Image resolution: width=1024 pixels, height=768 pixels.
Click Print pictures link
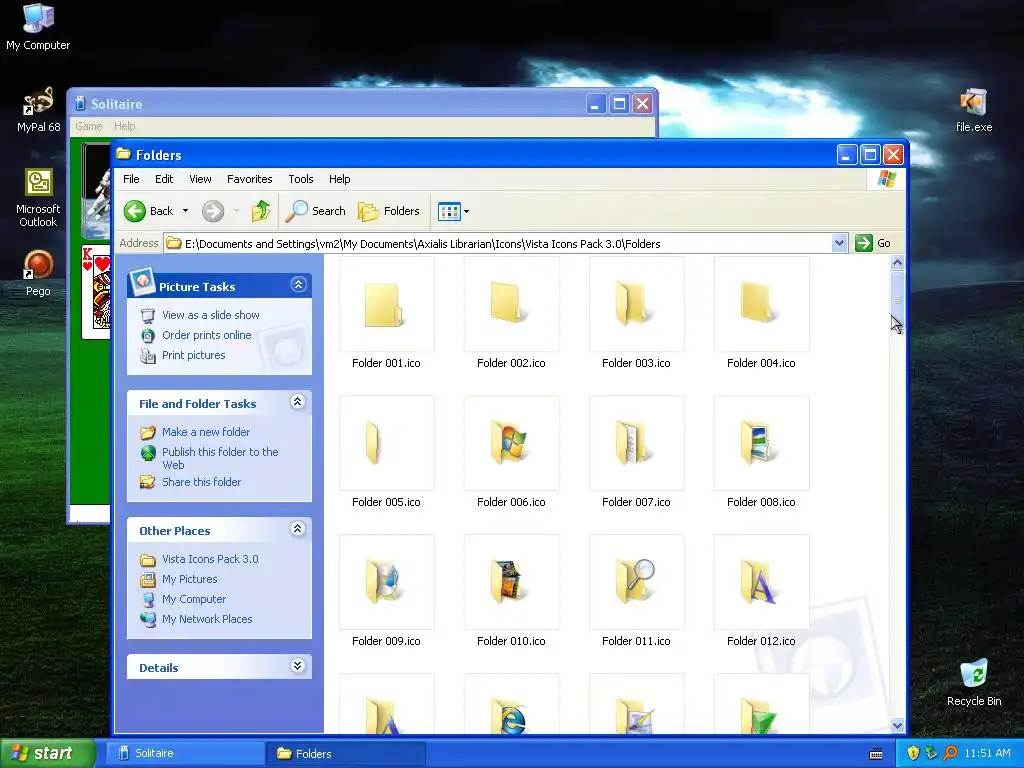coord(193,355)
